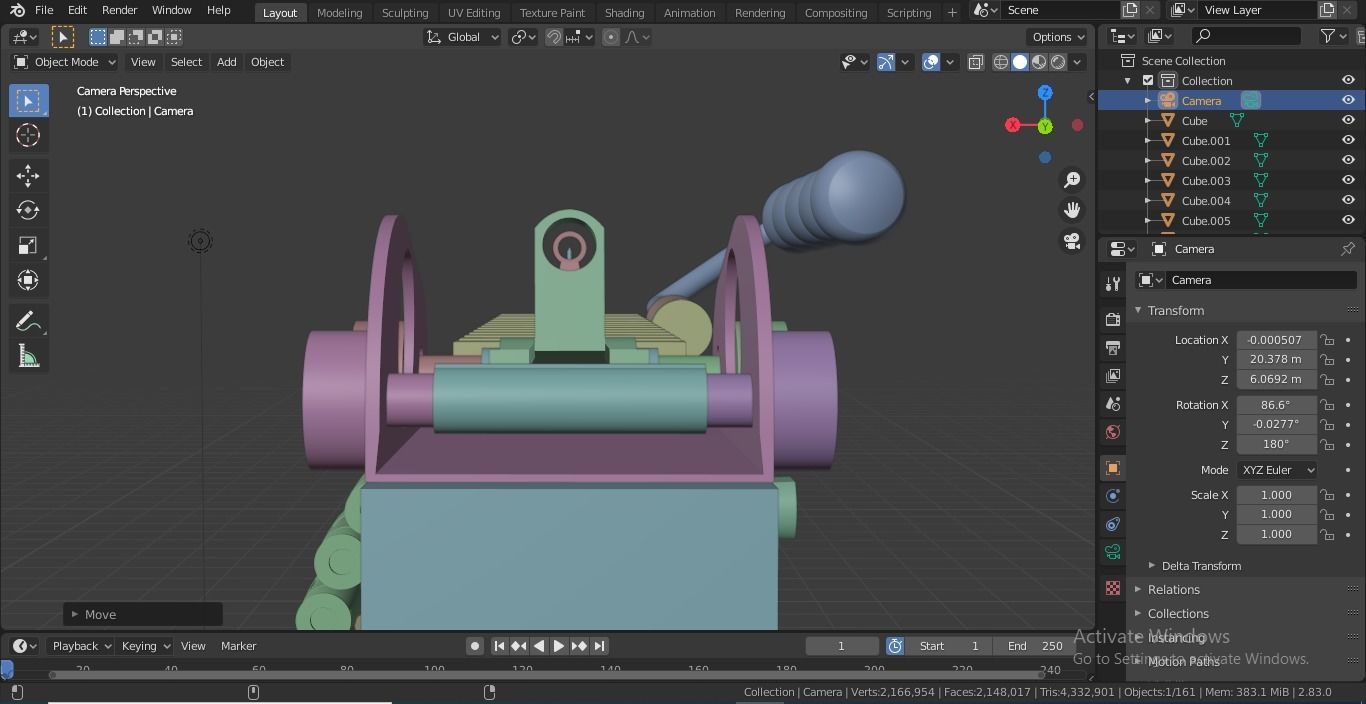
Task: Select the Move tool
Action: pyautogui.click(x=28, y=176)
